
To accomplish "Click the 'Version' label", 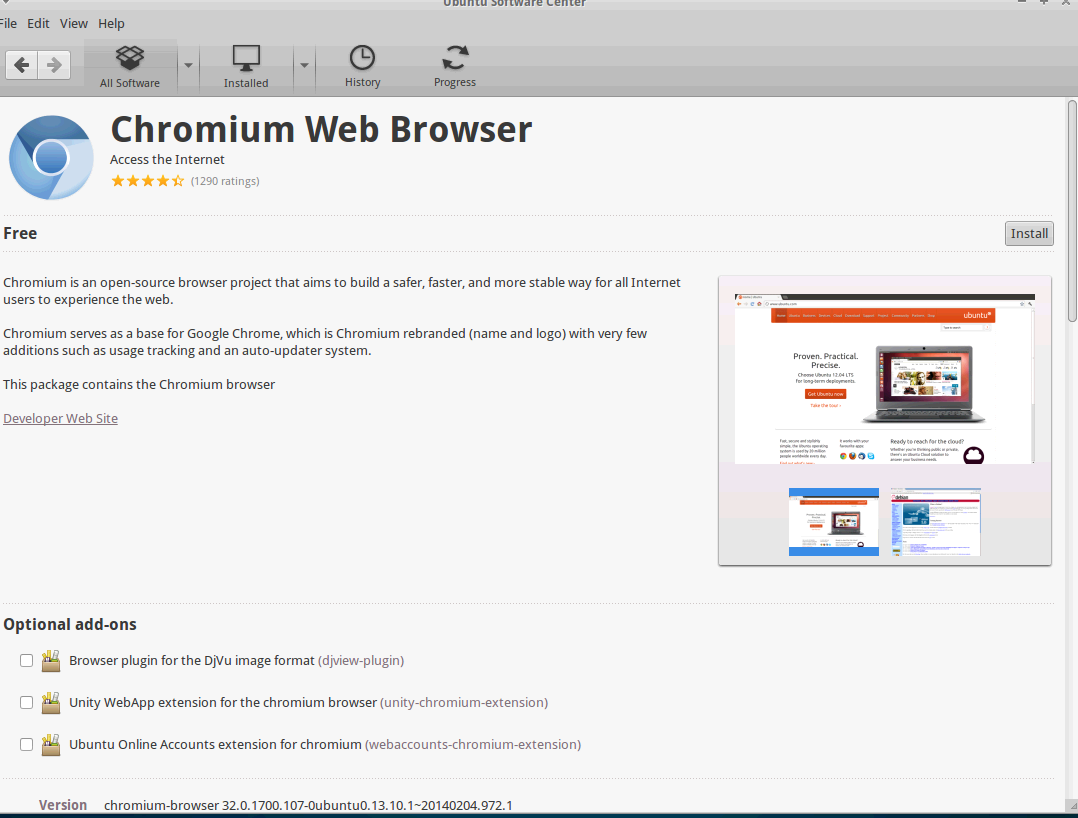I will tap(63, 805).
